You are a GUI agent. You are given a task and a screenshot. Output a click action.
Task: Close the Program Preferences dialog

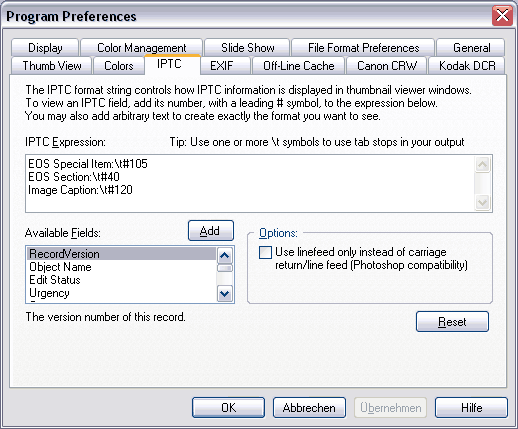click(x=502, y=16)
